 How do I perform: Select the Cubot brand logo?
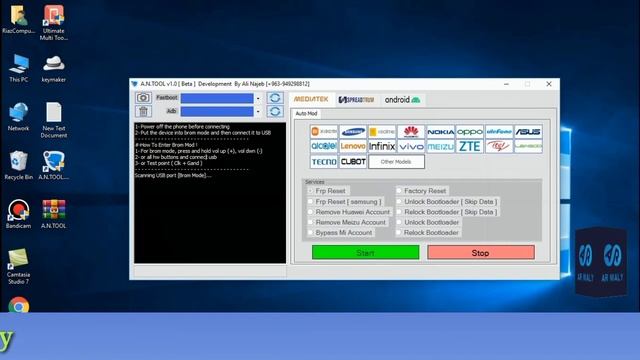(x=353, y=162)
